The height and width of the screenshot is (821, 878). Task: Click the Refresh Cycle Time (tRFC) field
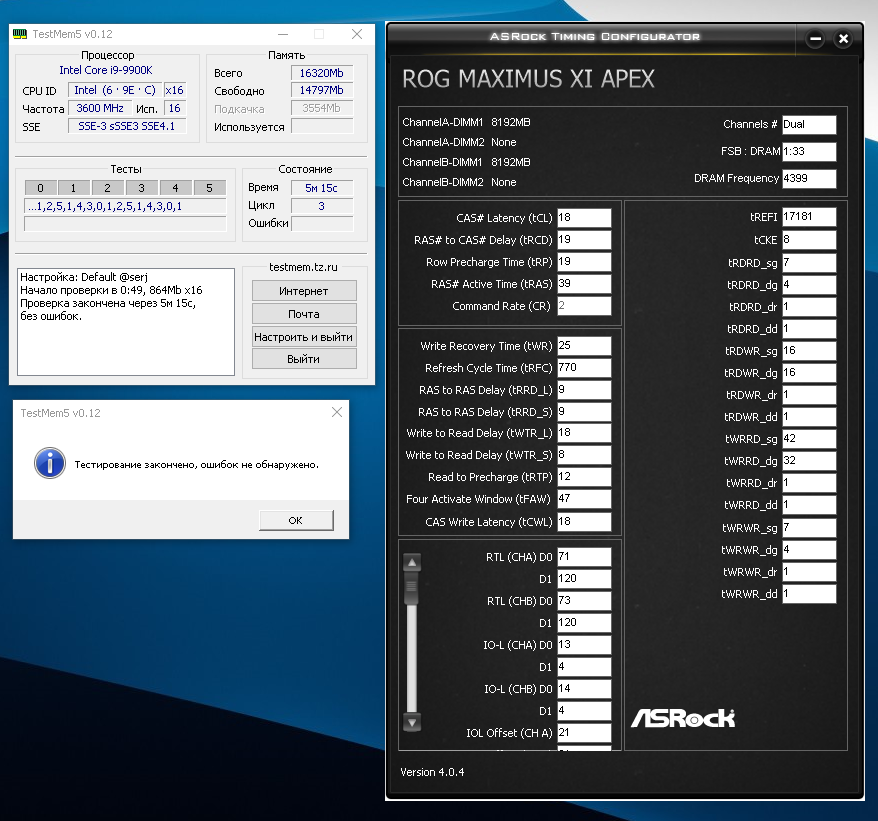pos(584,367)
